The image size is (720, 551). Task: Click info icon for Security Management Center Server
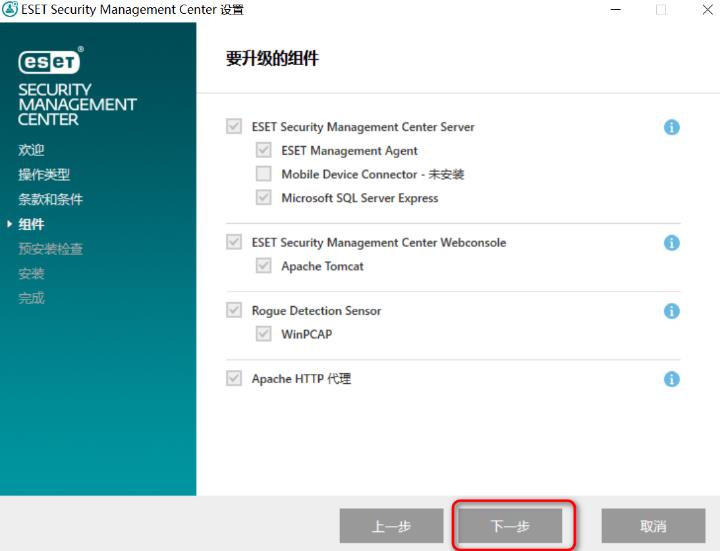tap(671, 127)
